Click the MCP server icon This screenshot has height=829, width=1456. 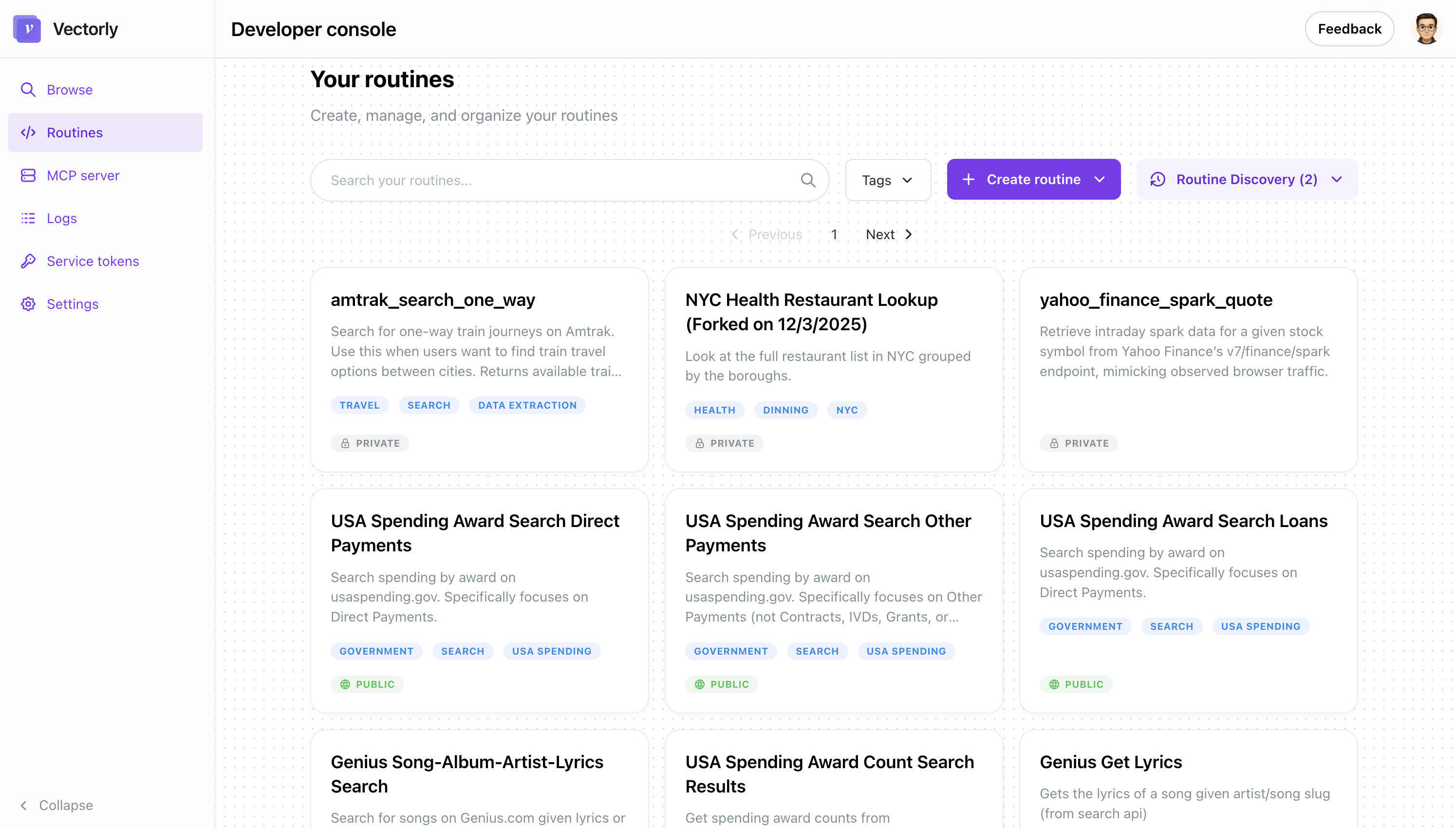(28, 175)
